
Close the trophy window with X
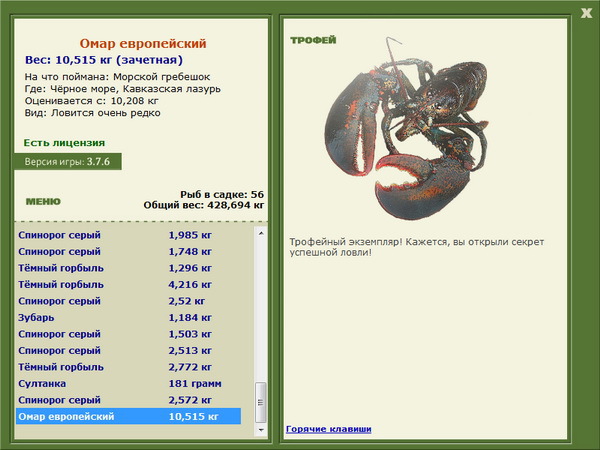(x=586, y=13)
